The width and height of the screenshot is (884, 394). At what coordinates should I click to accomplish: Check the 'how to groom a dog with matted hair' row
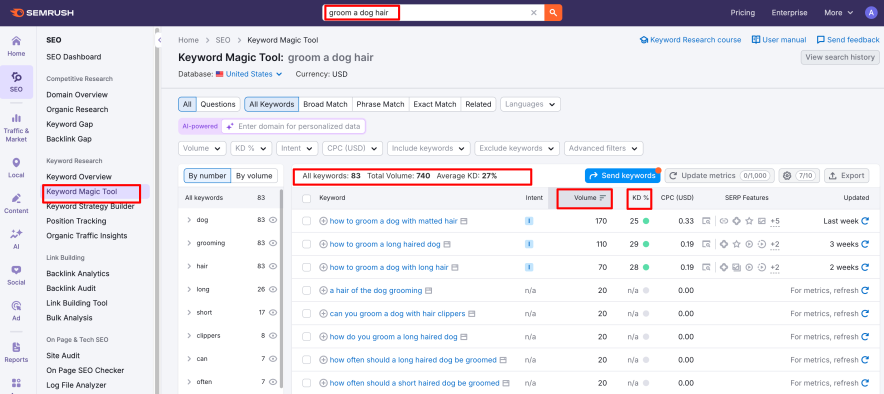coord(307,221)
